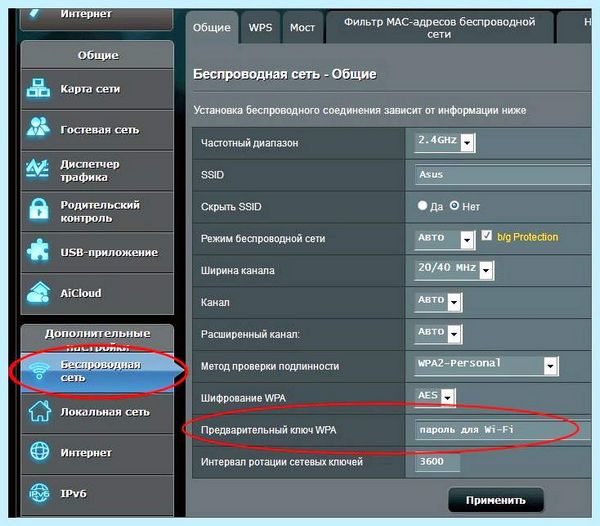
Task: Open the Режим беспроводной сети dropdown
Action: [x=445, y=239]
